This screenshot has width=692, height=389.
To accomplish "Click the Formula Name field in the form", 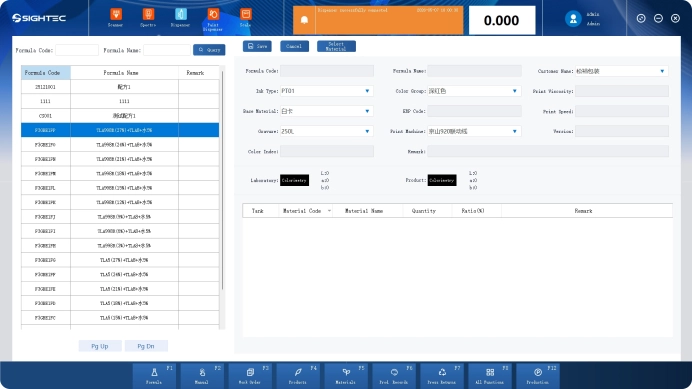I will (x=474, y=71).
